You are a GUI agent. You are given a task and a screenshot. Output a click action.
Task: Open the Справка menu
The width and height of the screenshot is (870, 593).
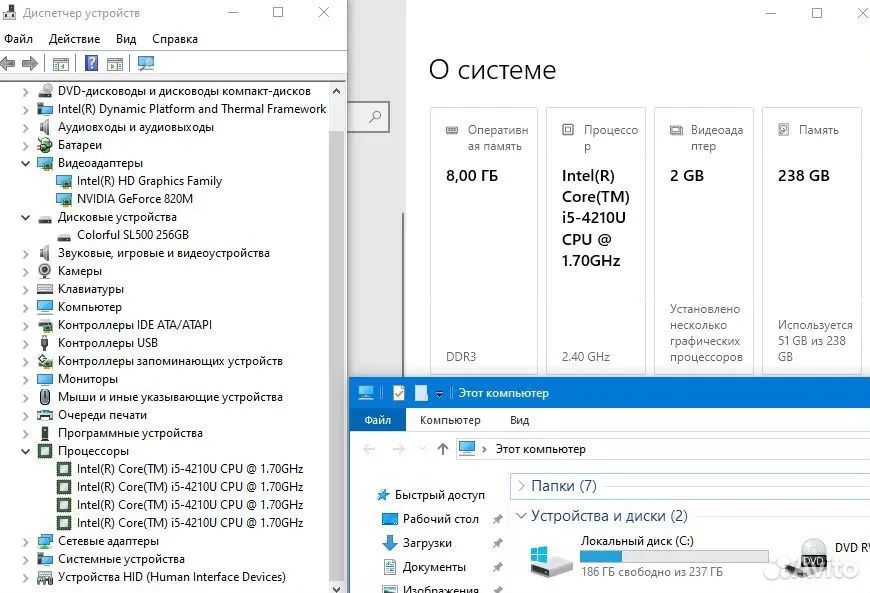175,39
